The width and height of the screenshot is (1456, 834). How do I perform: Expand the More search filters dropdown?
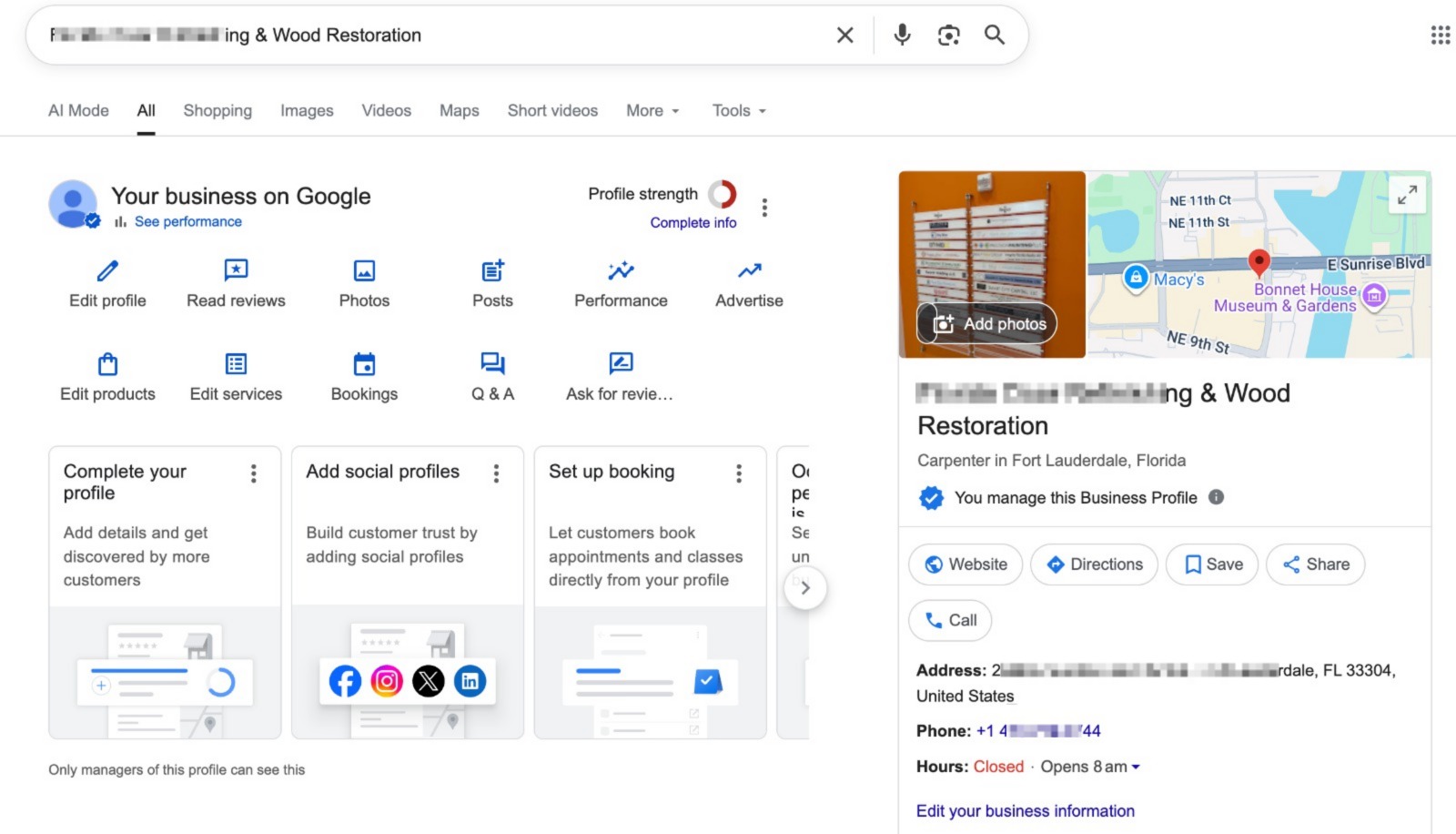(x=652, y=111)
